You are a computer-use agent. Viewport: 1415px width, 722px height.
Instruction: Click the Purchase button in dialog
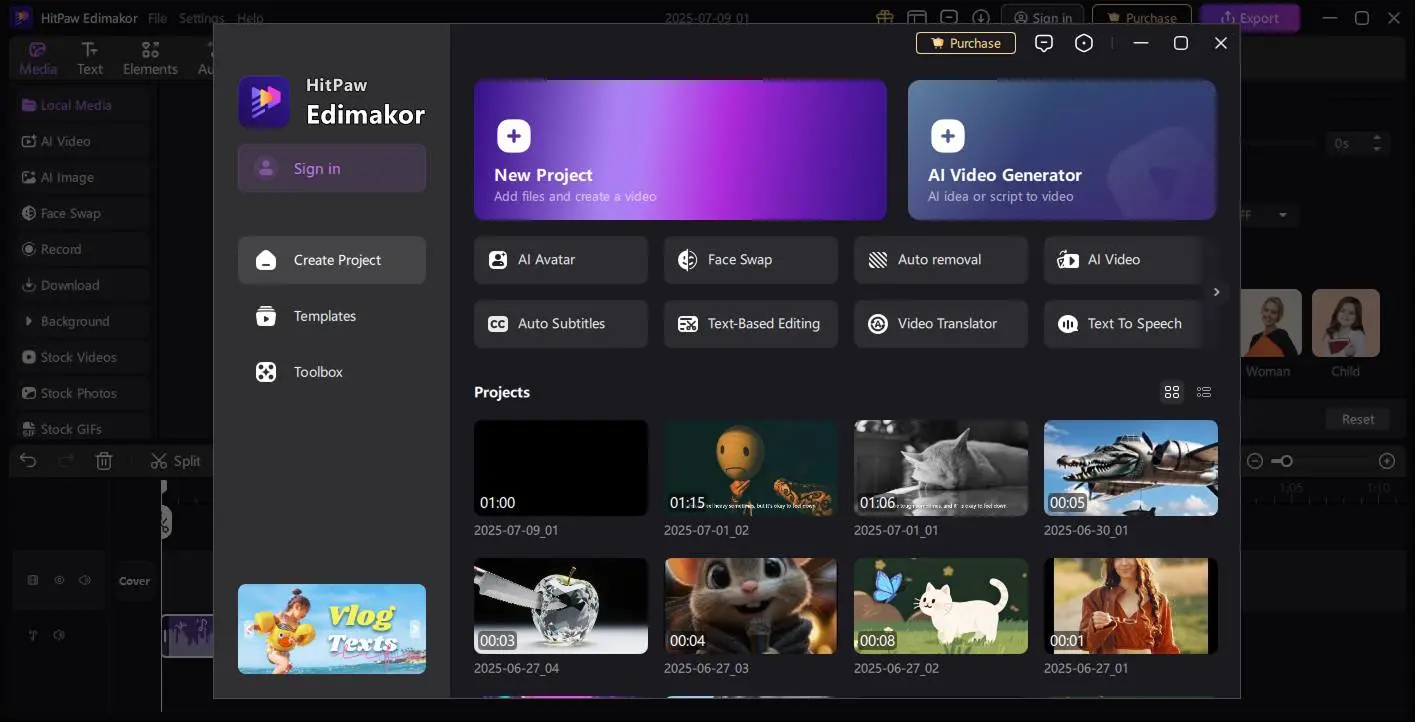pyautogui.click(x=965, y=43)
